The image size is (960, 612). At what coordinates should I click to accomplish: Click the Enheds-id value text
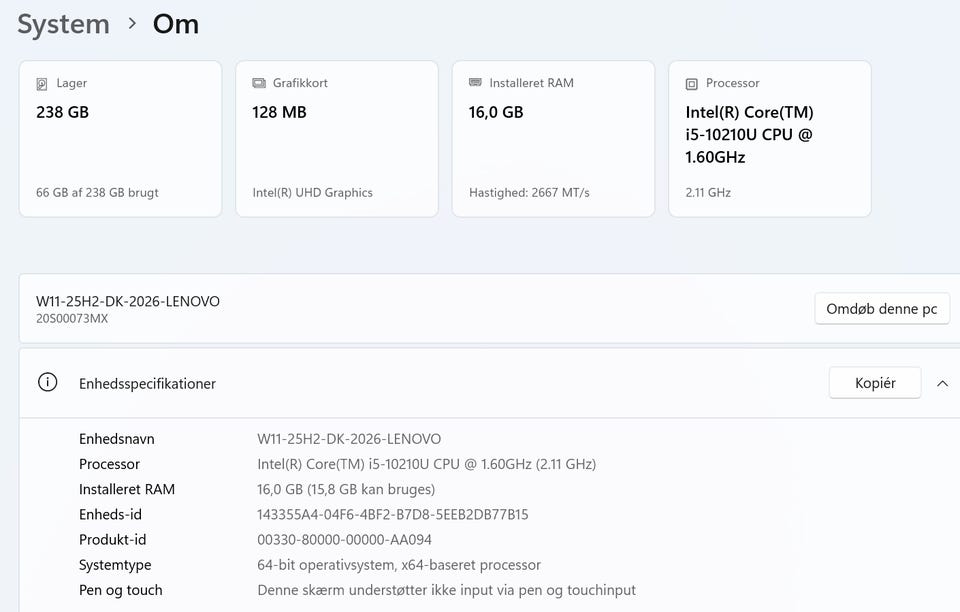392,515
